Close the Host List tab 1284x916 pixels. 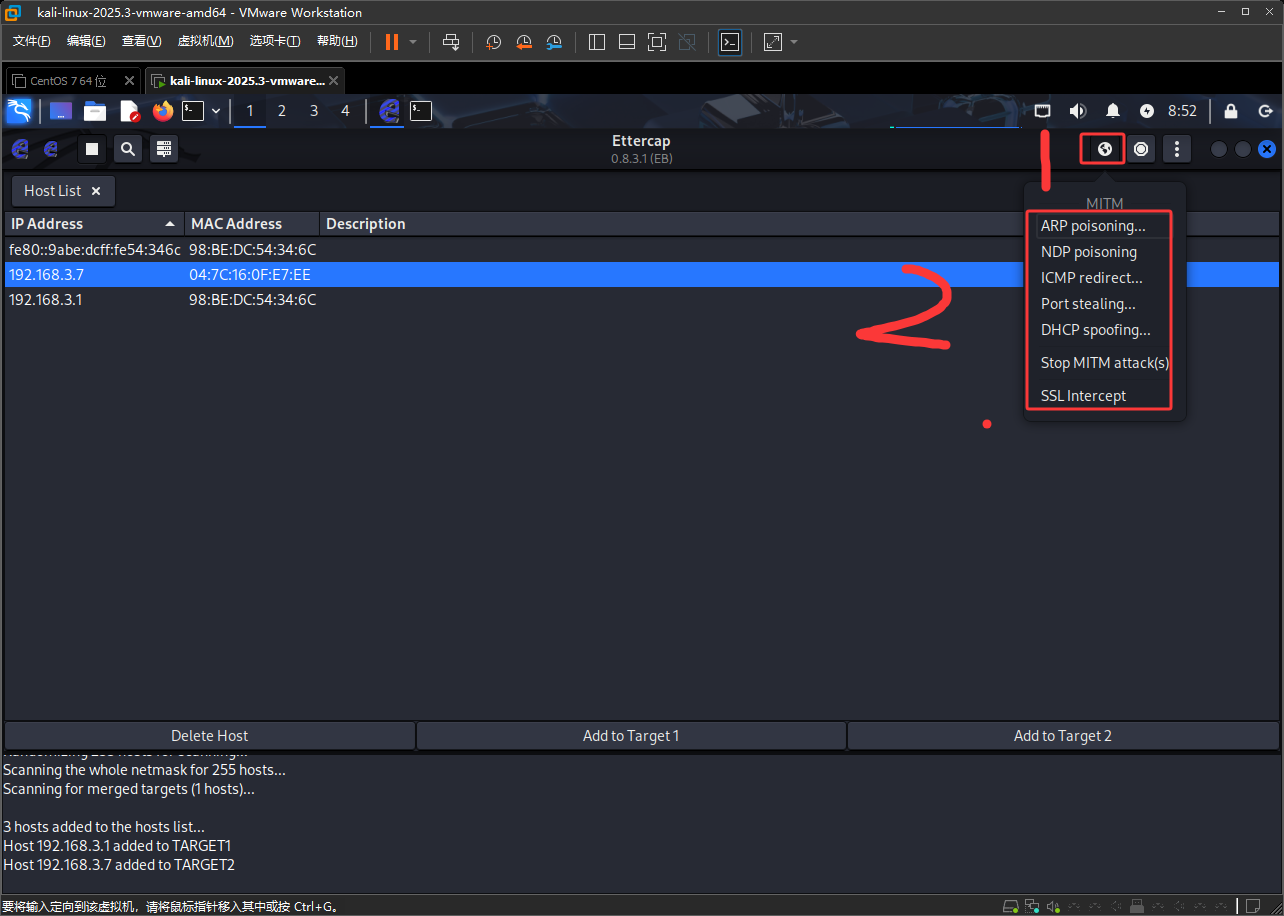pos(96,191)
